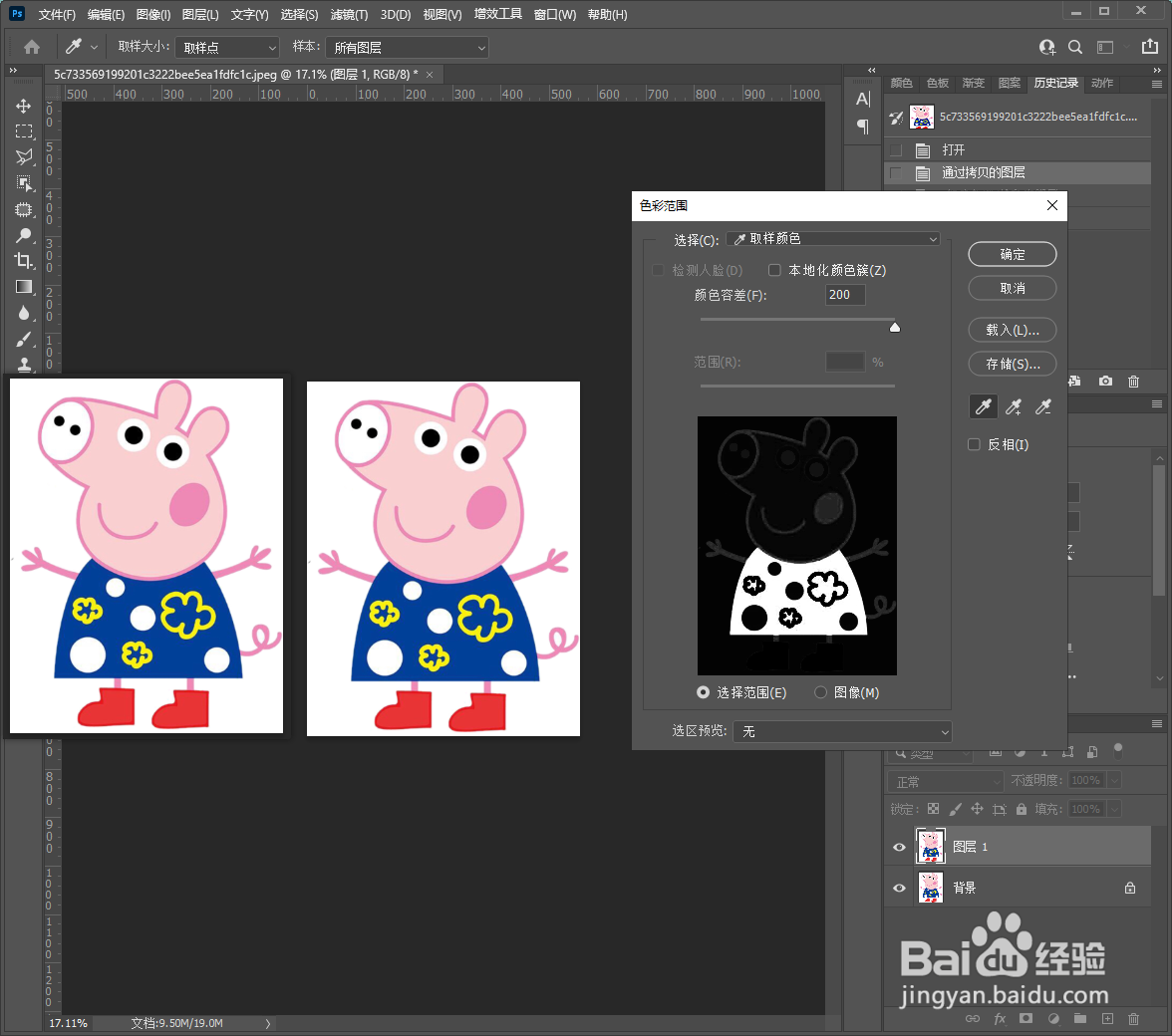Viewport: 1172px width, 1036px height.
Task: Select the Blur drop tool
Action: 24,313
